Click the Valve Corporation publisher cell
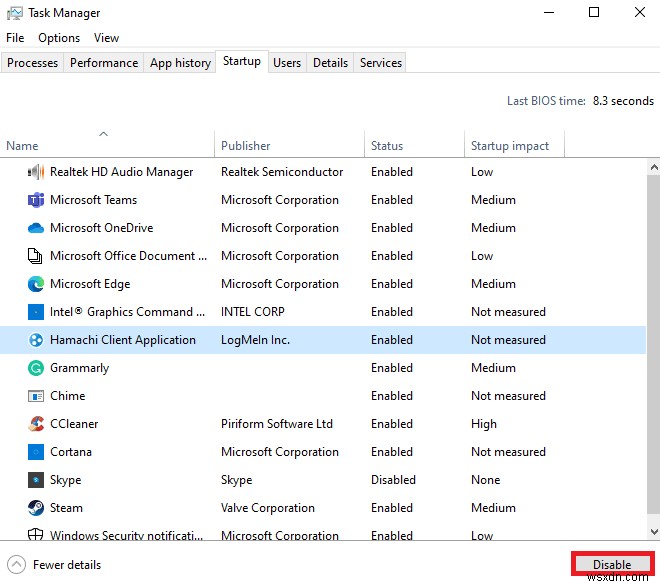 click(268, 508)
